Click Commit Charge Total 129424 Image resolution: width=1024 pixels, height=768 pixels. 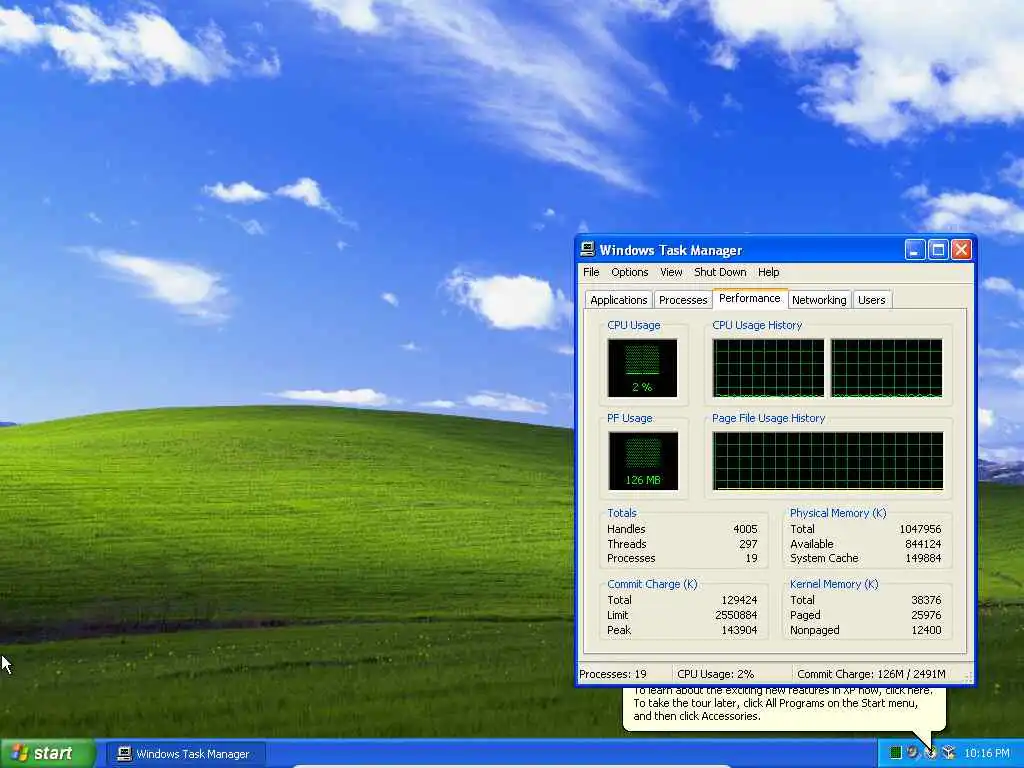[x=739, y=600]
